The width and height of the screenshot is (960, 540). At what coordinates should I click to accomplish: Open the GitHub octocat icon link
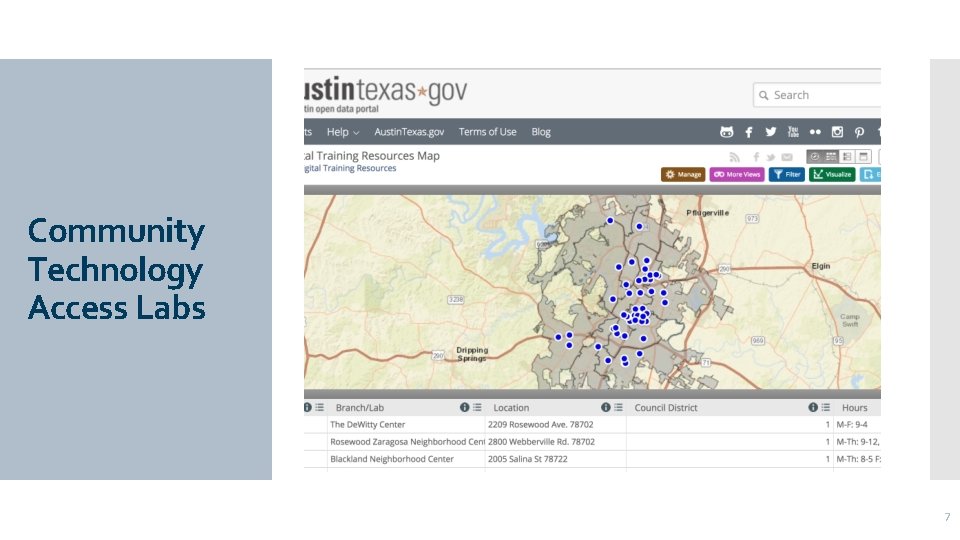coord(726,132)
